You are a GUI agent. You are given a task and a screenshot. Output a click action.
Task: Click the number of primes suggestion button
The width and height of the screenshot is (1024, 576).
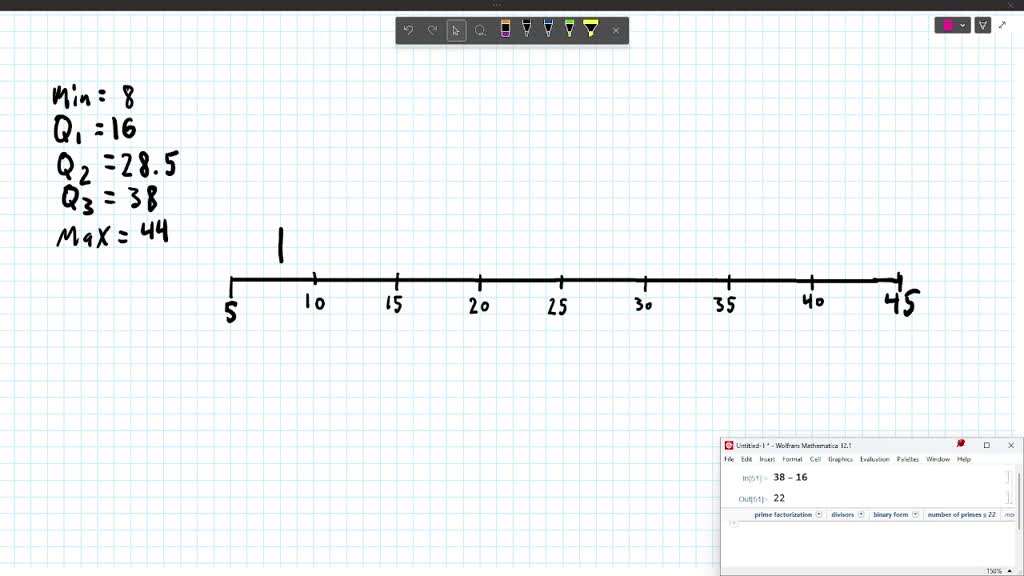[x=962, y=514]
